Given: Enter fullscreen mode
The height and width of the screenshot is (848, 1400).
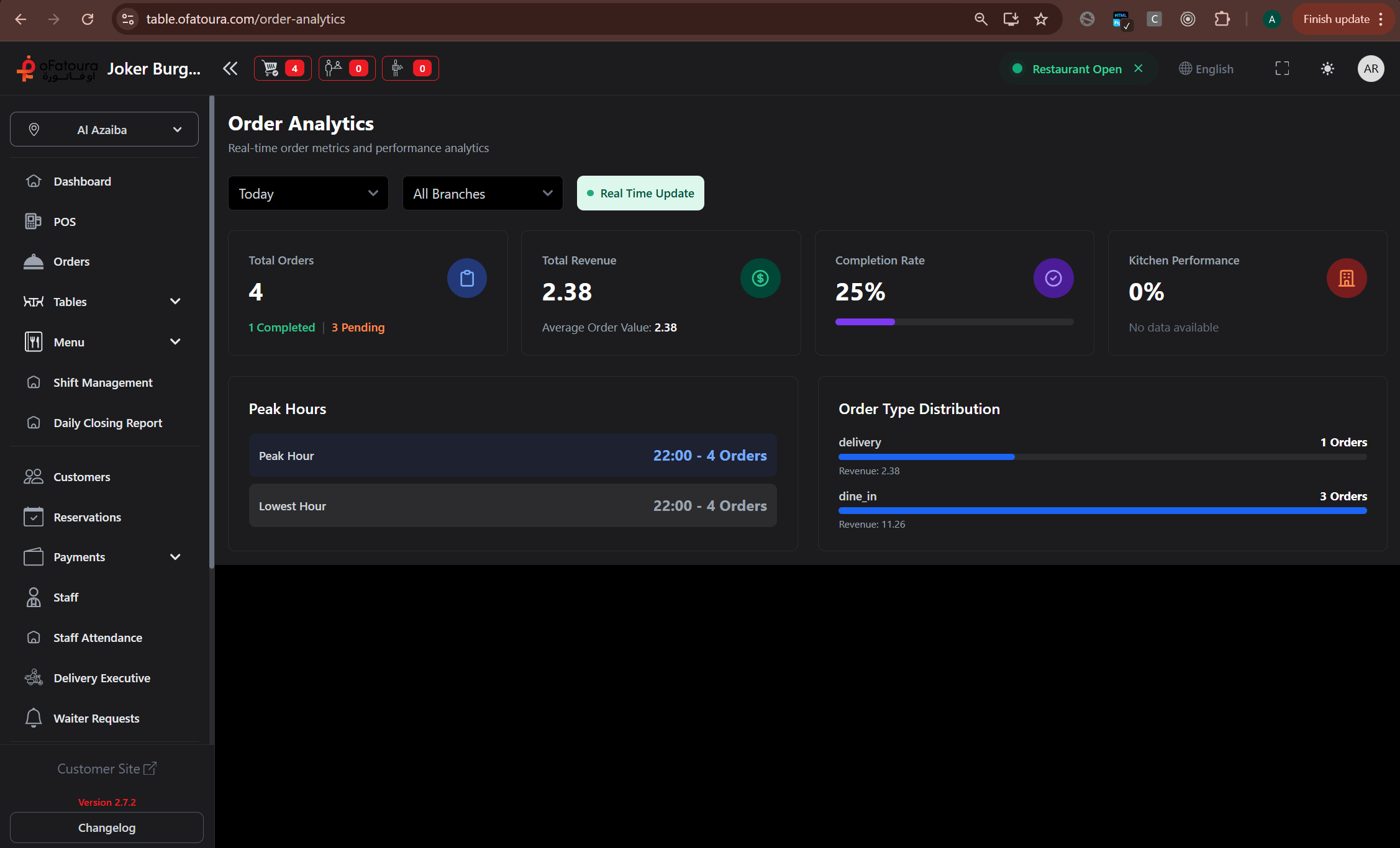Looking at the screenshot, I should point(1281,68).
